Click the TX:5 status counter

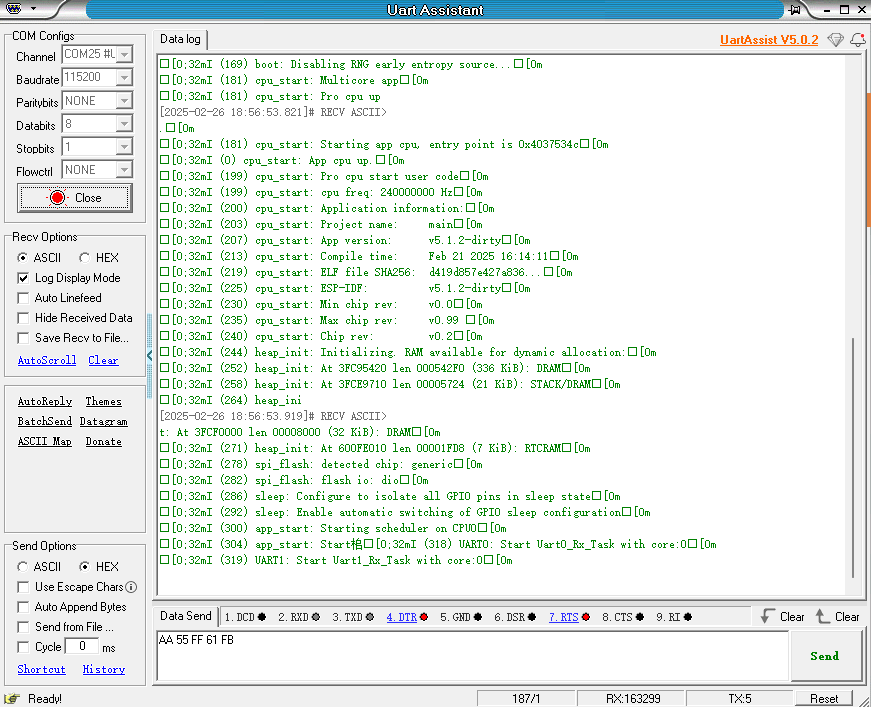pos(739,699)
